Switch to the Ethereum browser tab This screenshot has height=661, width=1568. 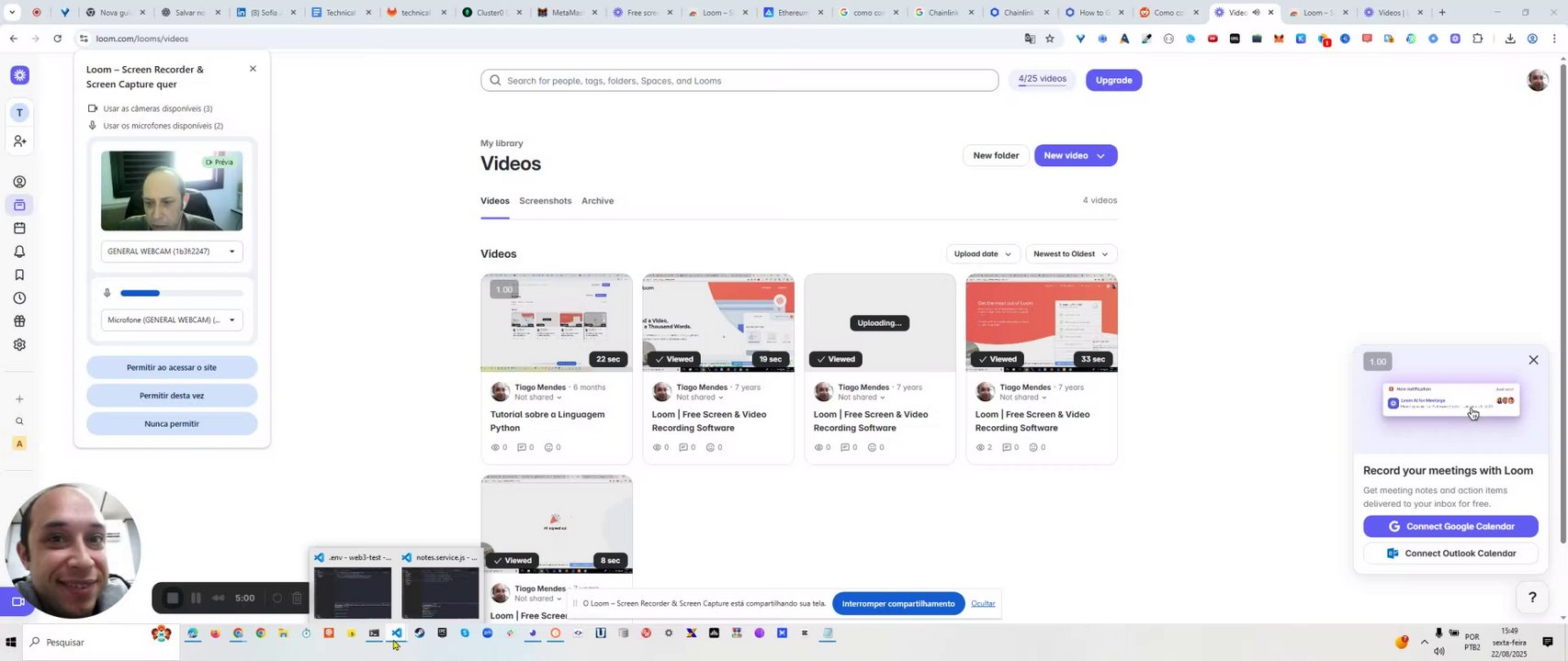point(793,13)
